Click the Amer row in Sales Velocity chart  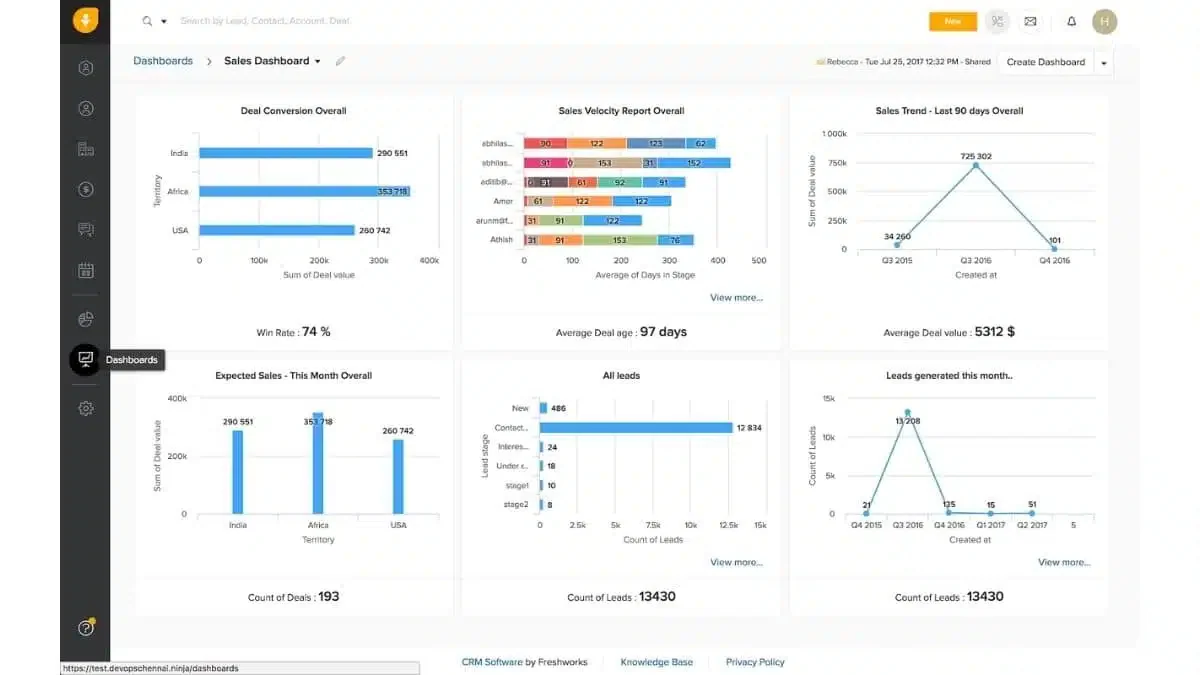point(597,201)
